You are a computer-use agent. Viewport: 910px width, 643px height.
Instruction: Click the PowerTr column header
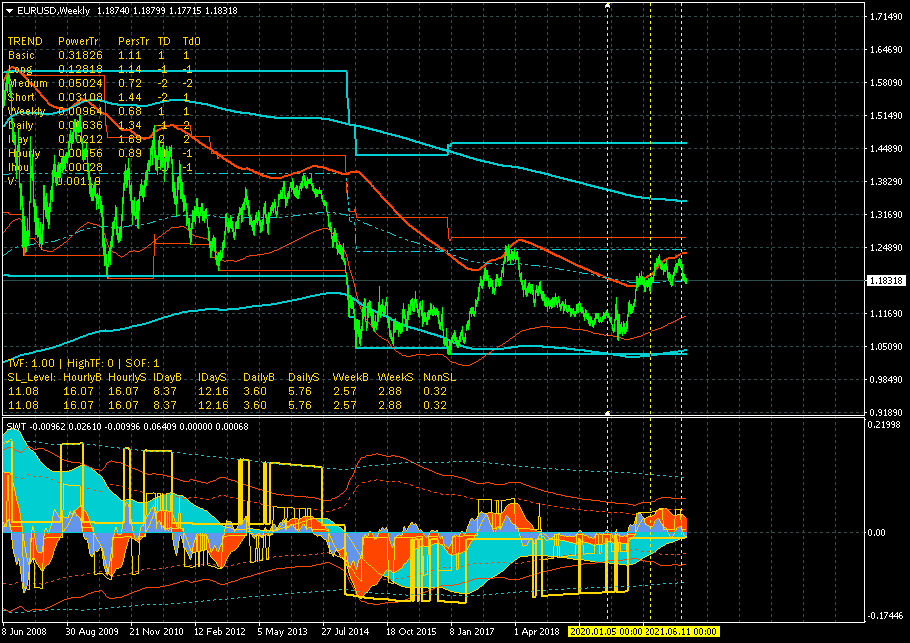coord(78,41)
